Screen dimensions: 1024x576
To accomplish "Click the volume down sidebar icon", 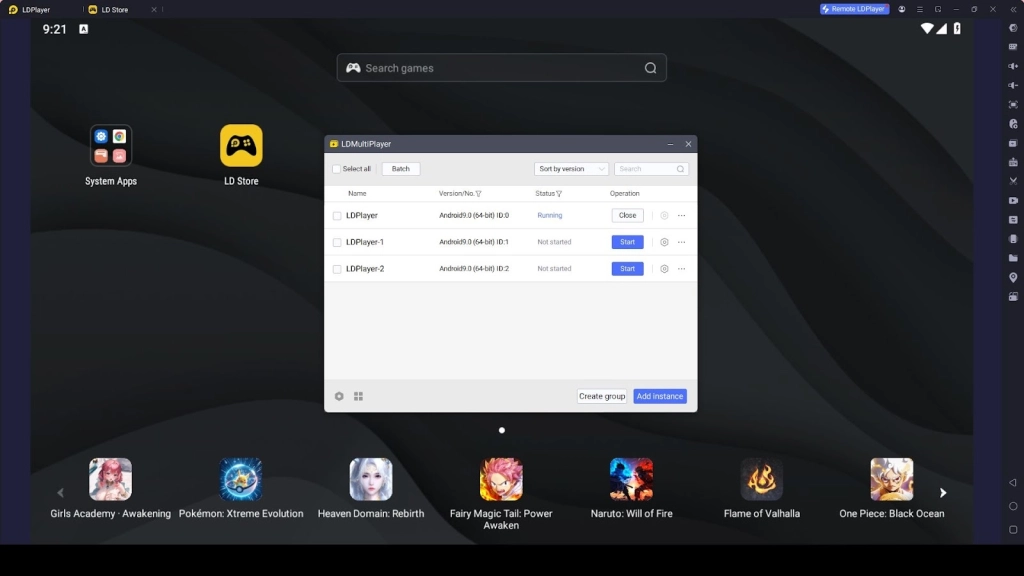I will pos(1013,86).
